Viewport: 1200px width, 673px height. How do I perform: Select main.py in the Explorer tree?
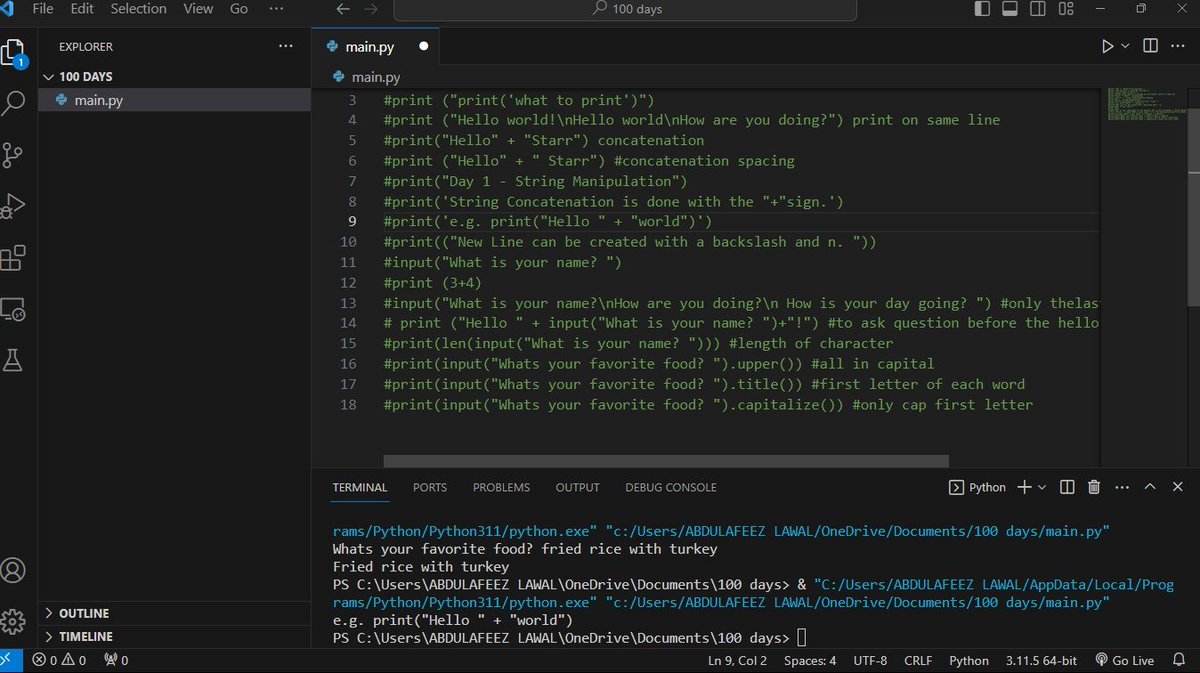coord(99,100)
